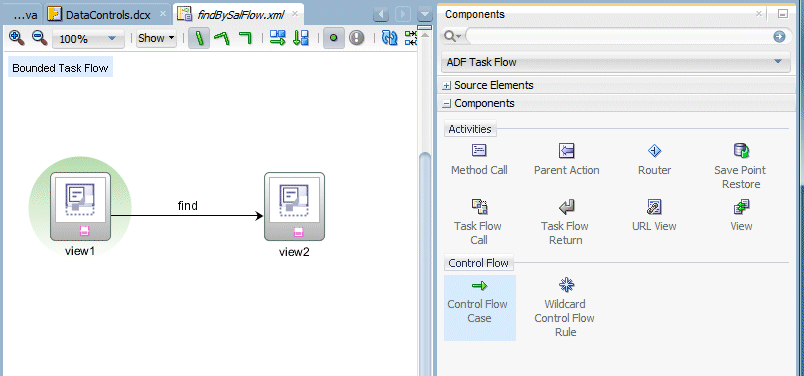
Task: Click the top-to-bottom layout icon
Action: tap(300, 38)
